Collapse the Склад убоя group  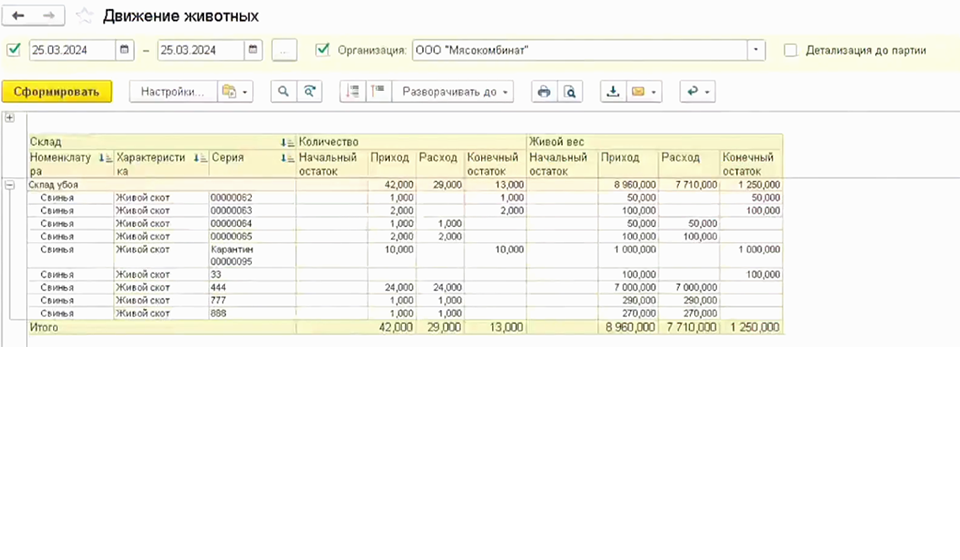(x=10, y=184)
